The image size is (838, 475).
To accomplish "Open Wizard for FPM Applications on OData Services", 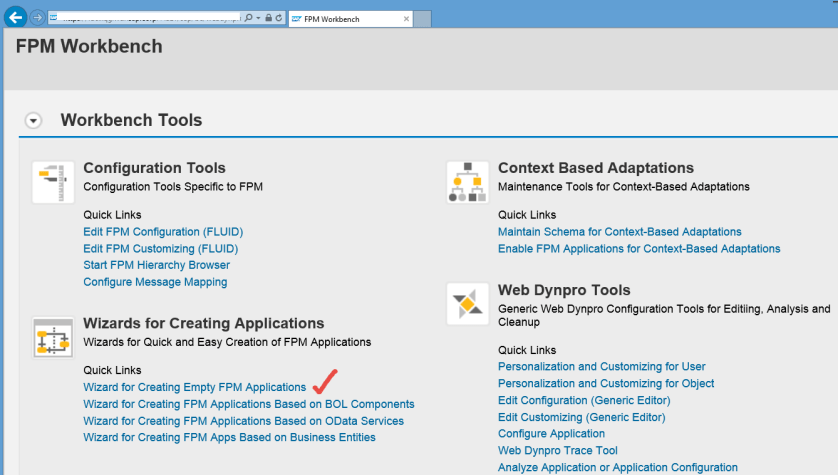I will 243,421.
